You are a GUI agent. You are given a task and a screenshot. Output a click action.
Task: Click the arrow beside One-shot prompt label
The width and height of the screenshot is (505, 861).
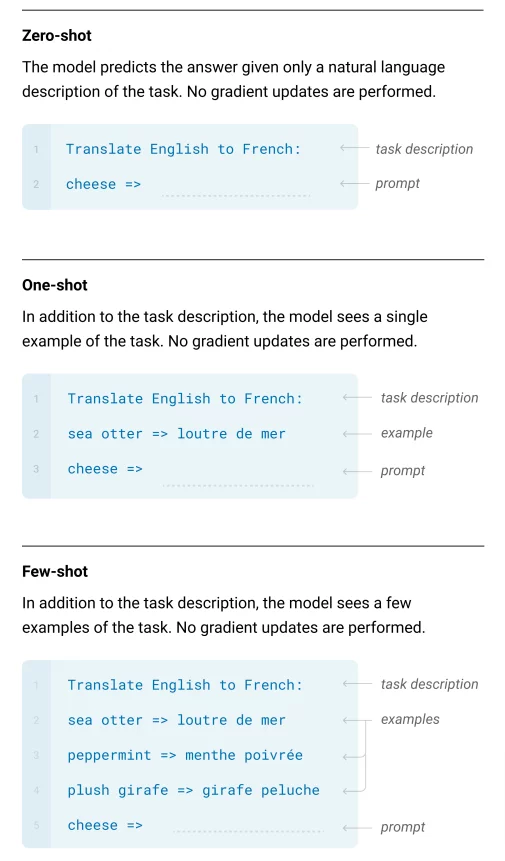(x=357, y=471)
